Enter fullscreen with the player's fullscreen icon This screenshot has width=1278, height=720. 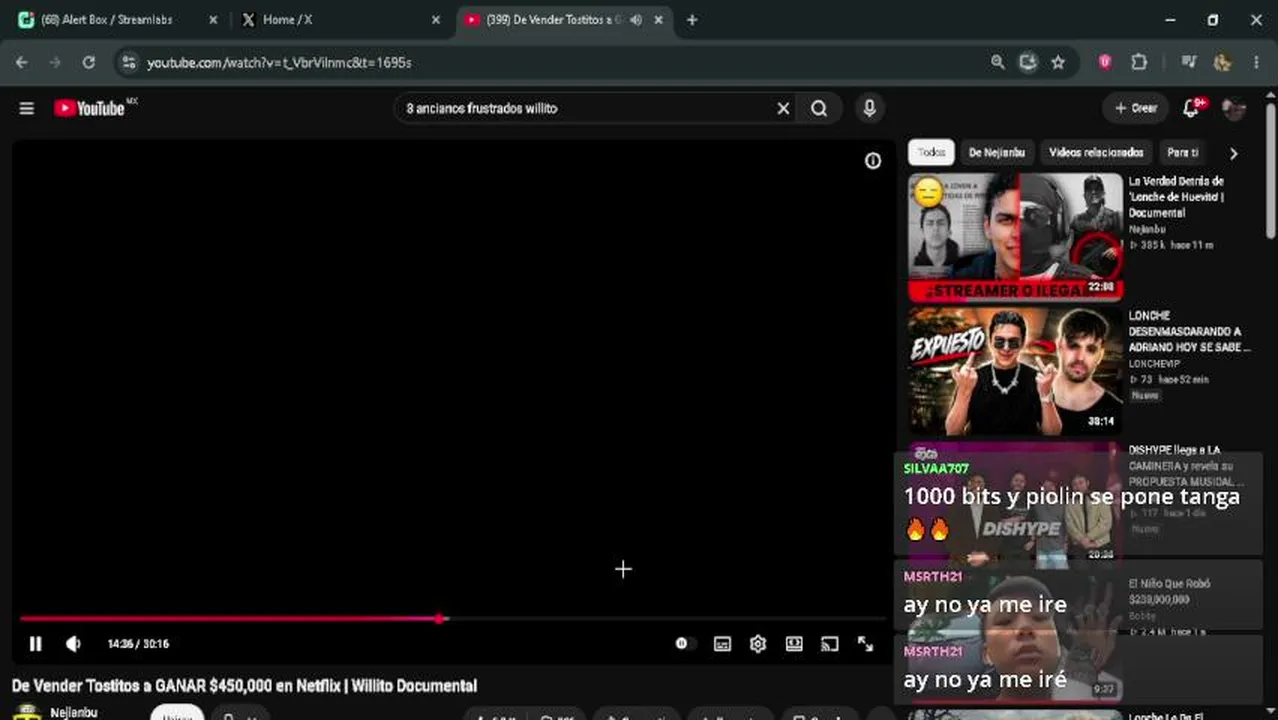coord(866,644)
